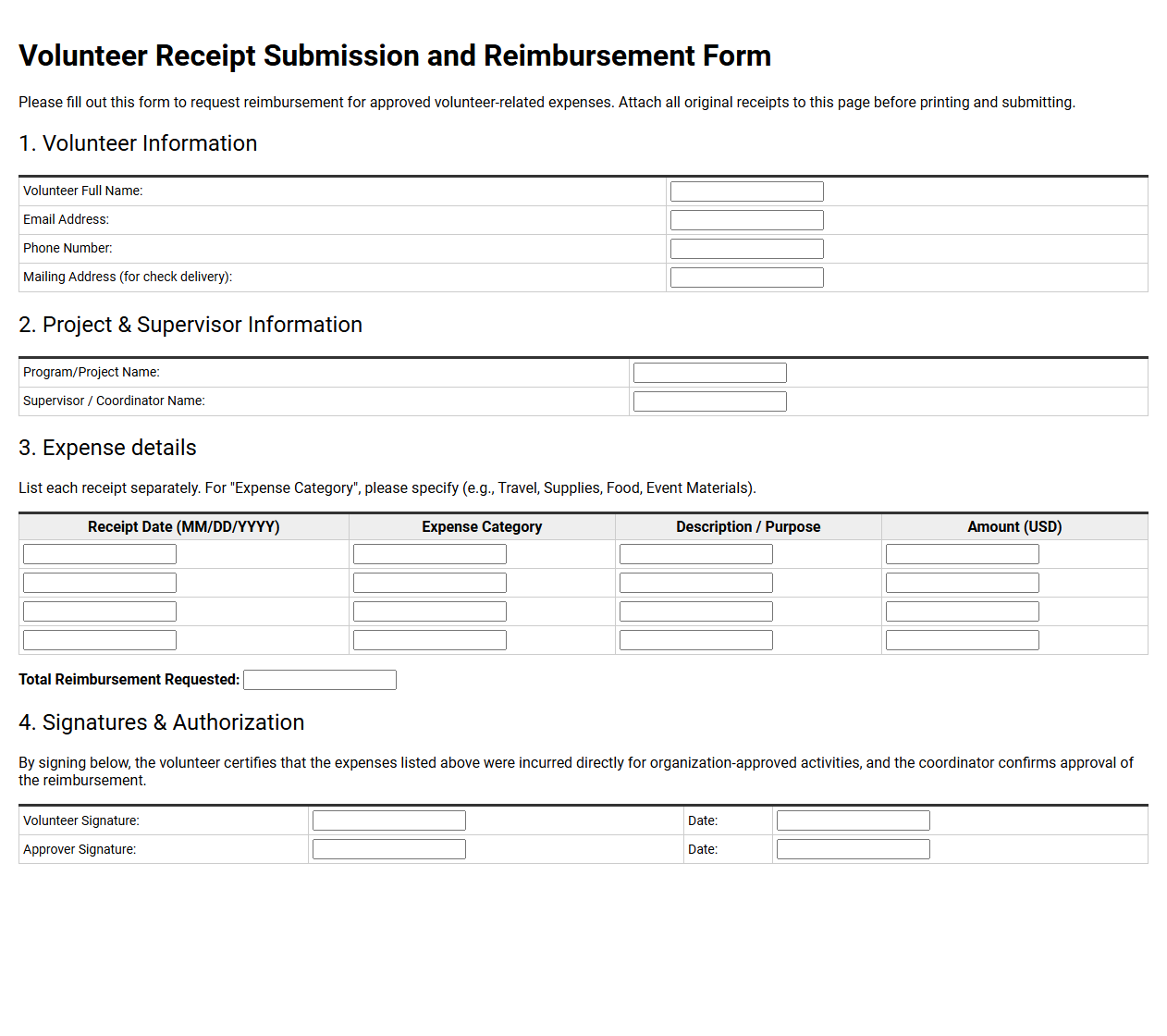Click the Volunteer Signature input field
1167x1036 pixels.
point(389,820)
